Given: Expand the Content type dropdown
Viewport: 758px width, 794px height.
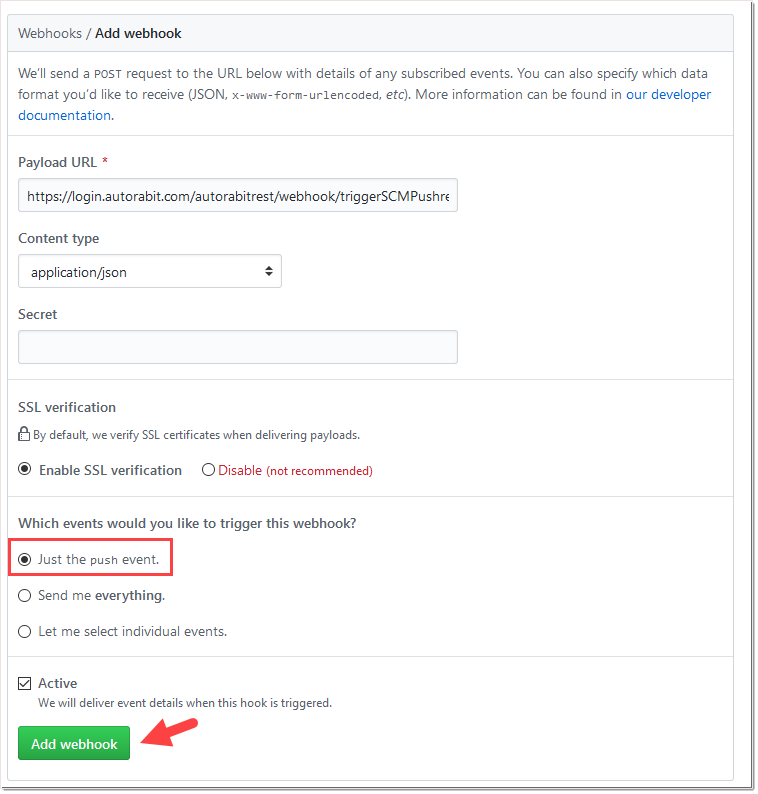Looking at the screenshot, I should click(150, 272).
